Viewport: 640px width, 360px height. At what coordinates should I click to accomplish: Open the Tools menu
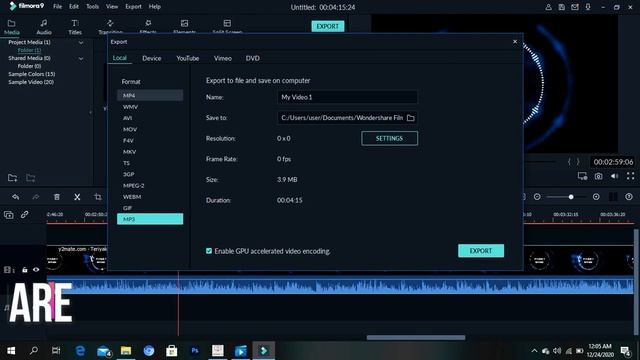92,7
